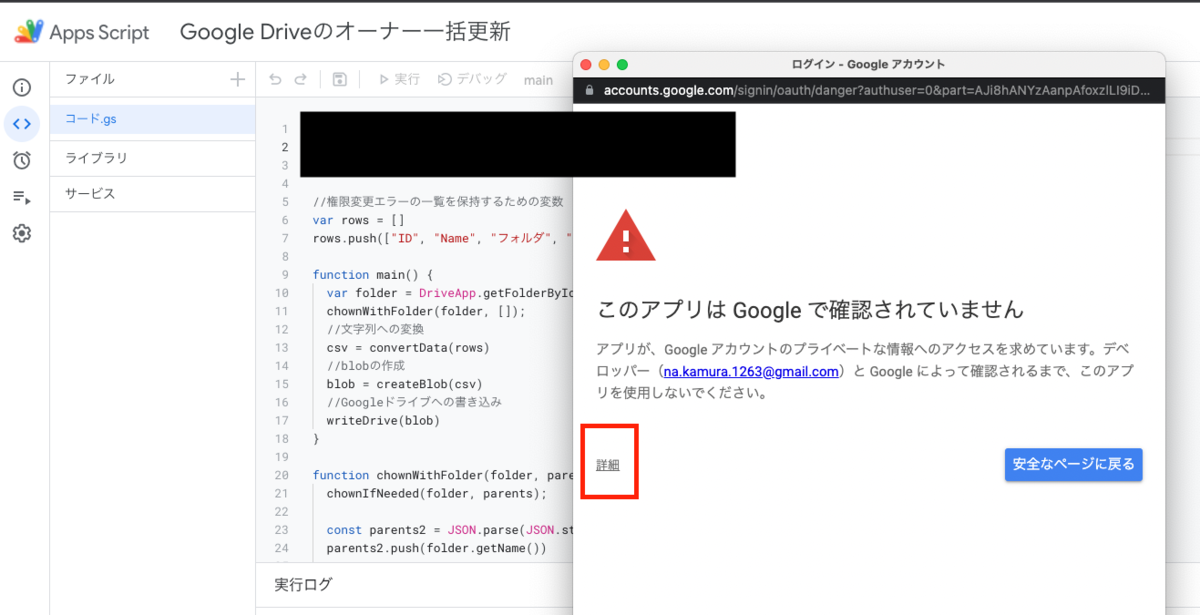Click the lock icon in popup address bar
Viewport: 1200px width, 615px height.
[590, 90]
